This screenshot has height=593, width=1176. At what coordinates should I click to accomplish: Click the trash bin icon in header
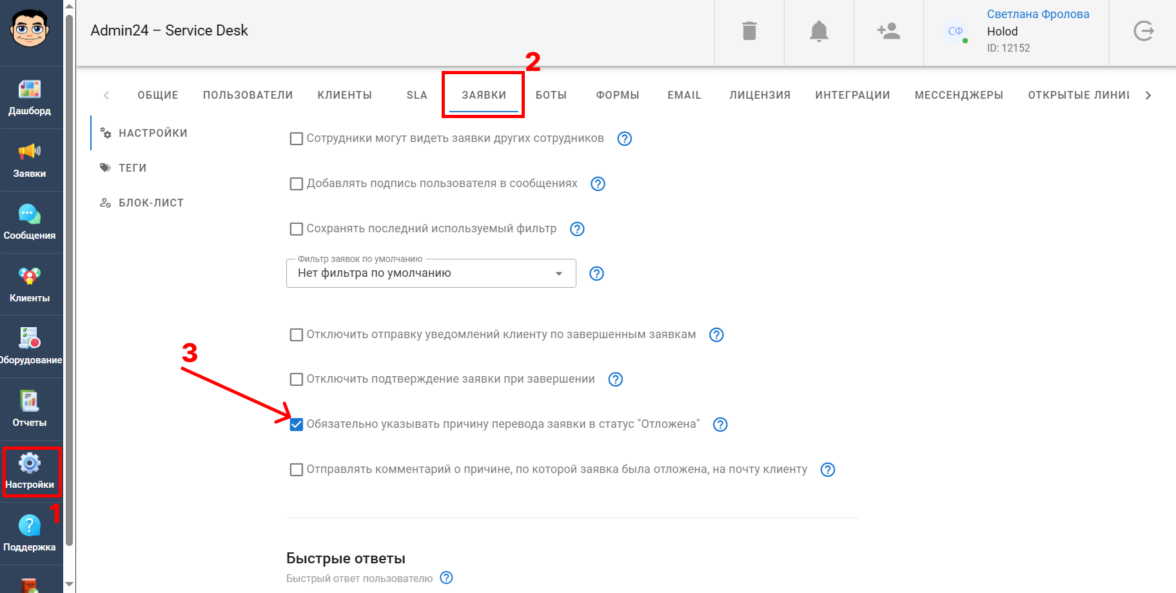[x=749, y=31]
